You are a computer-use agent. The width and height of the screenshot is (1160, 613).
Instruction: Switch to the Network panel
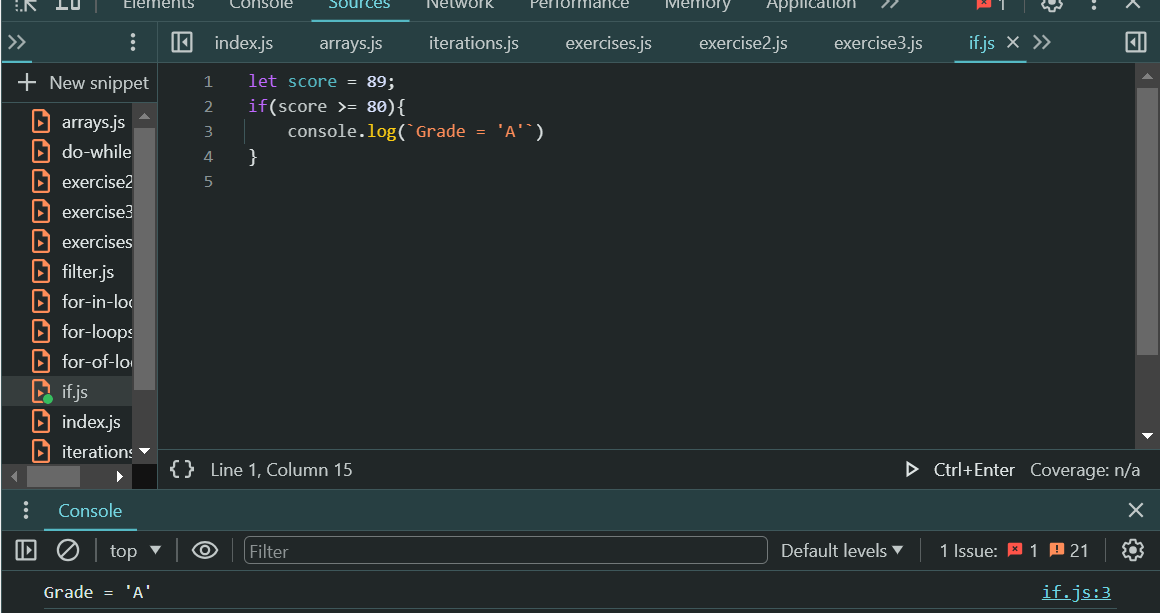point(459,7)
